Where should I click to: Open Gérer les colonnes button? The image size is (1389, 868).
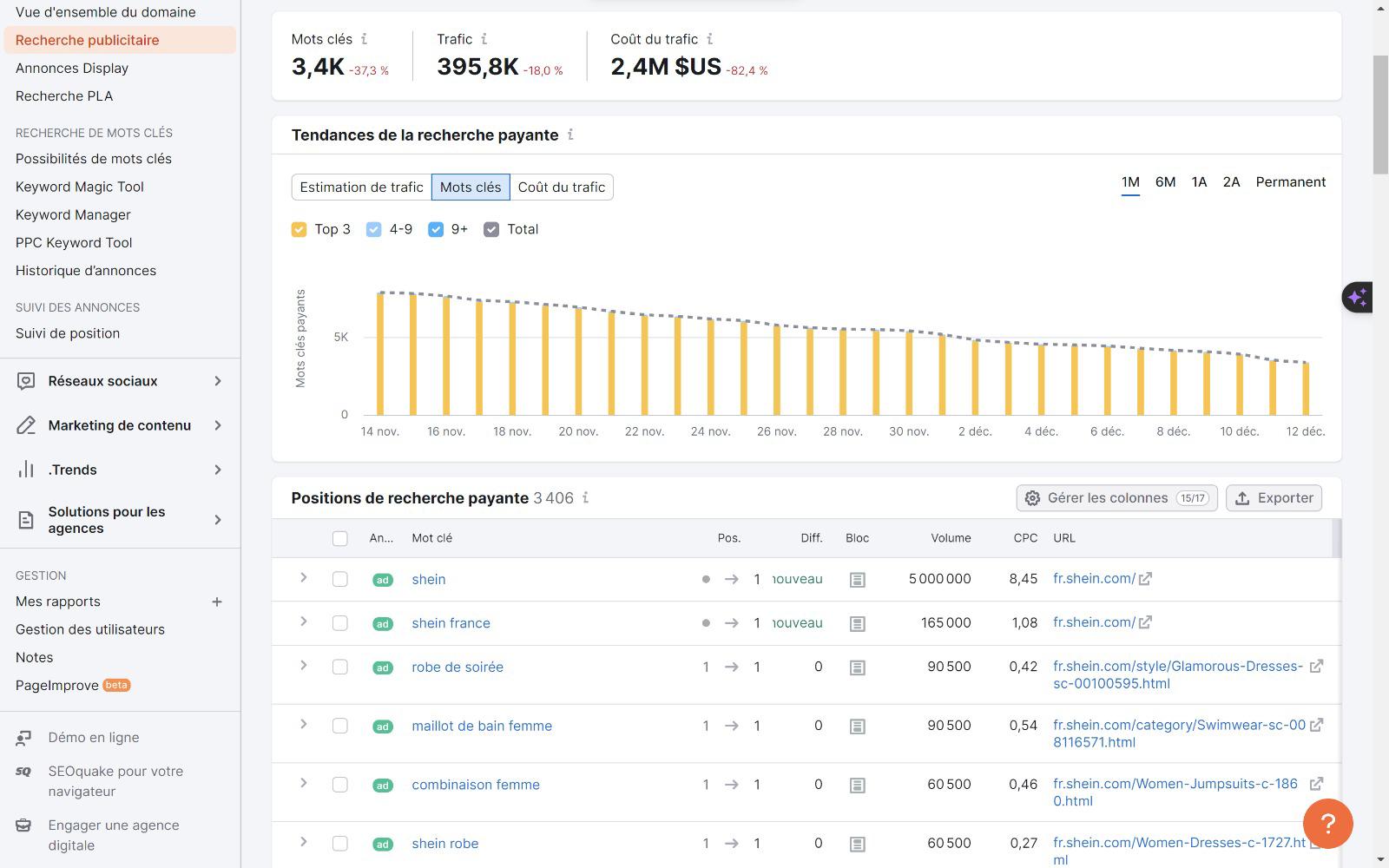pyautogui.click(x=1116, y=498)
